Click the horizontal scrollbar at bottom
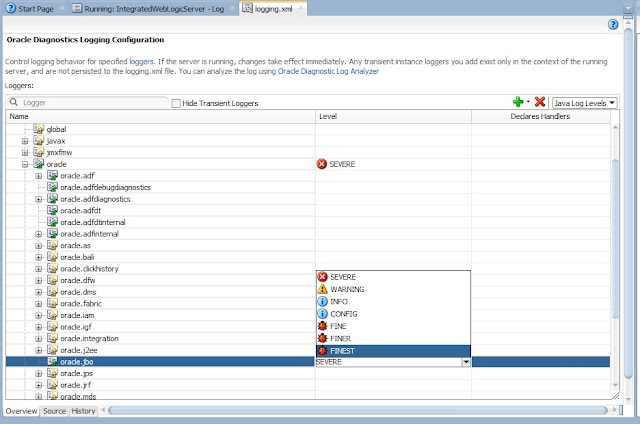The width and height of the screenshot is (640, 424). pos(358,410)
